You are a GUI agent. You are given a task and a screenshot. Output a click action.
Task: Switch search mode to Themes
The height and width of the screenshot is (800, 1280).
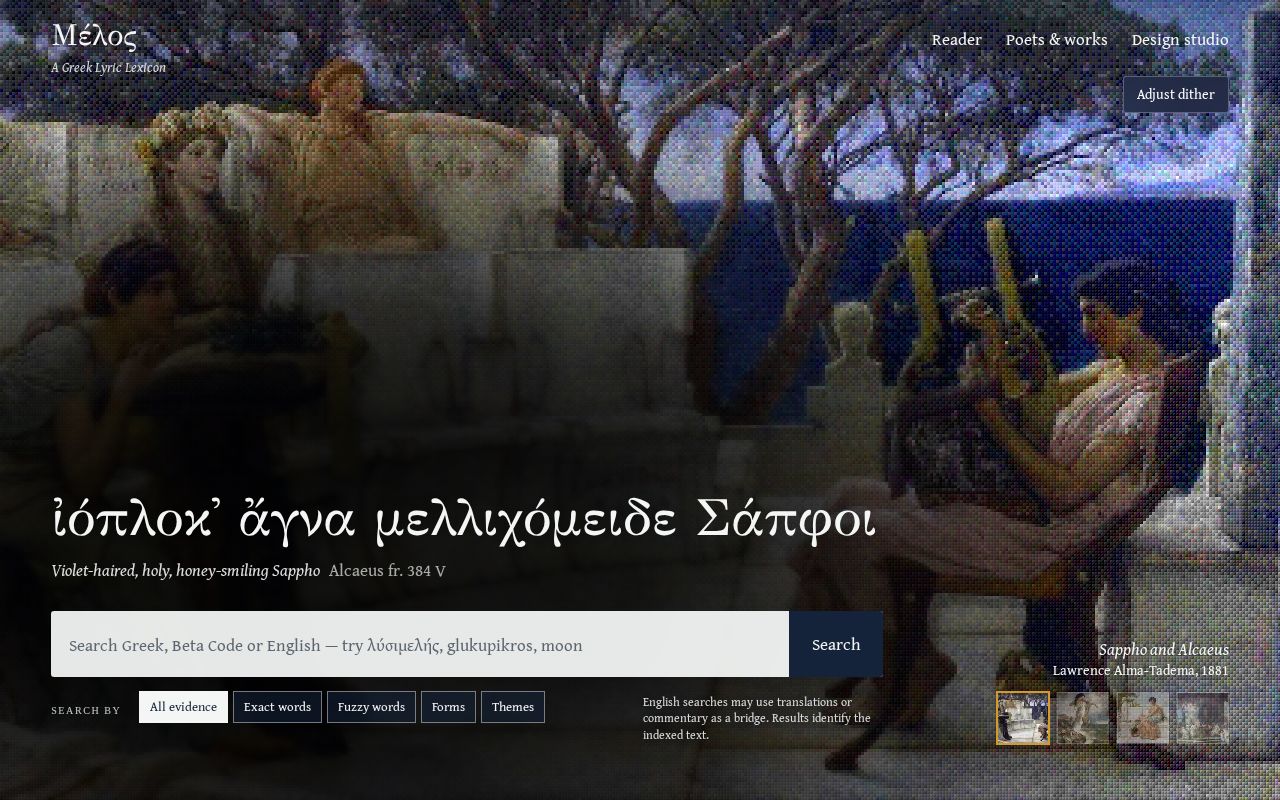pyautogui.click(x=513, y=707)
